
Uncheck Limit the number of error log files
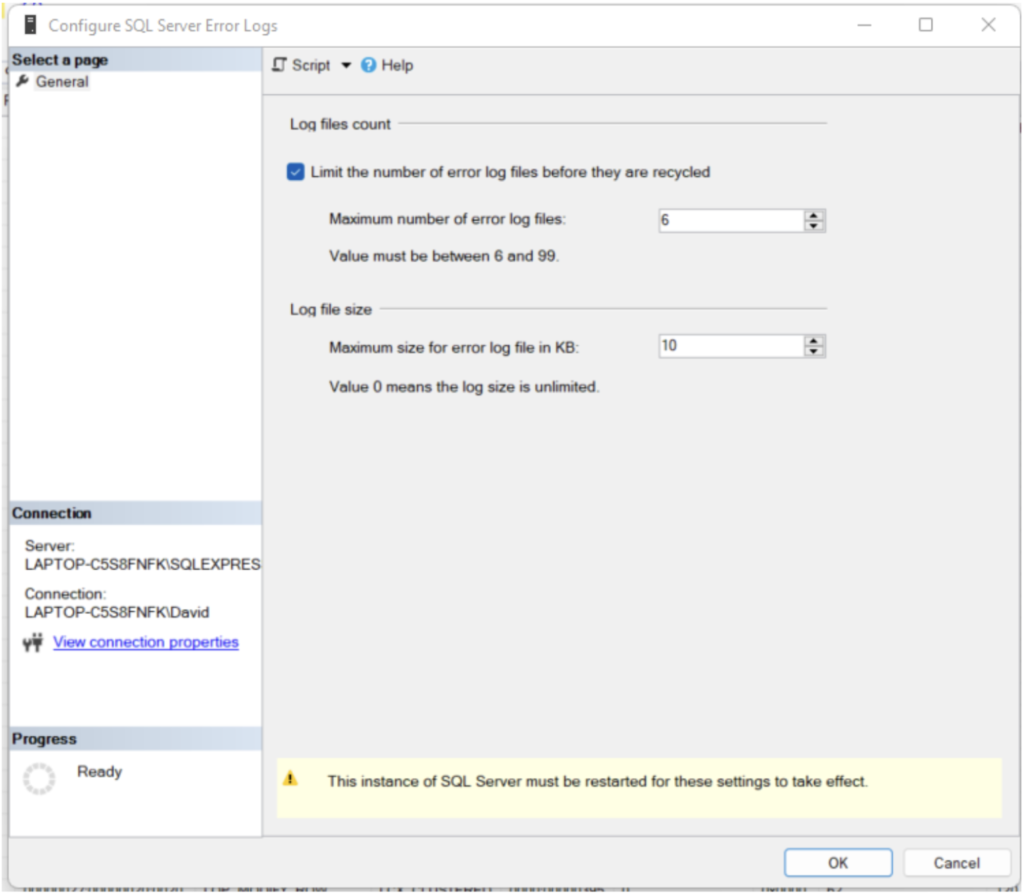pyautogui.click(x=295, y=172)
